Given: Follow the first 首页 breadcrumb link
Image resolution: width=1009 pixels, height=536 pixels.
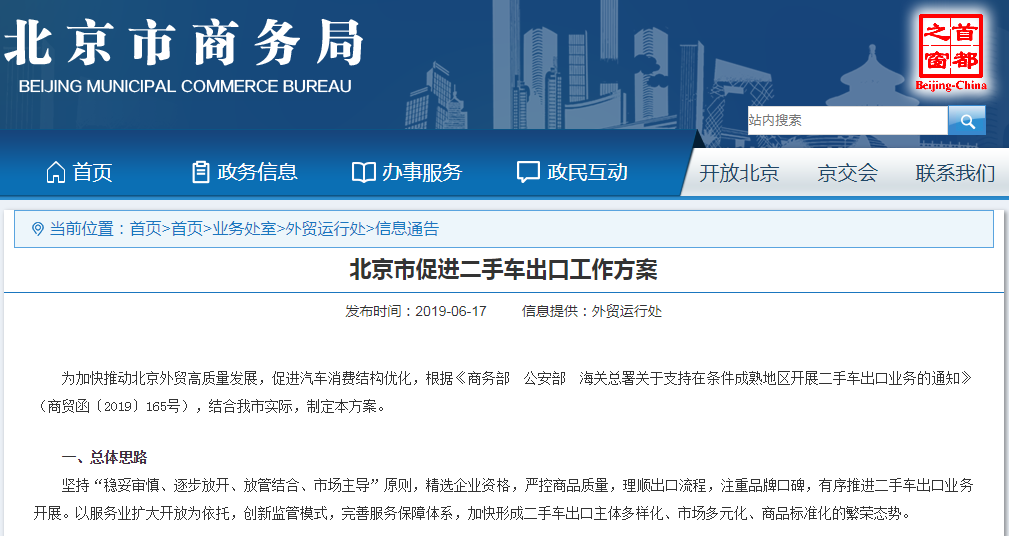Looking at the screenshot, I should coord(145,228).
